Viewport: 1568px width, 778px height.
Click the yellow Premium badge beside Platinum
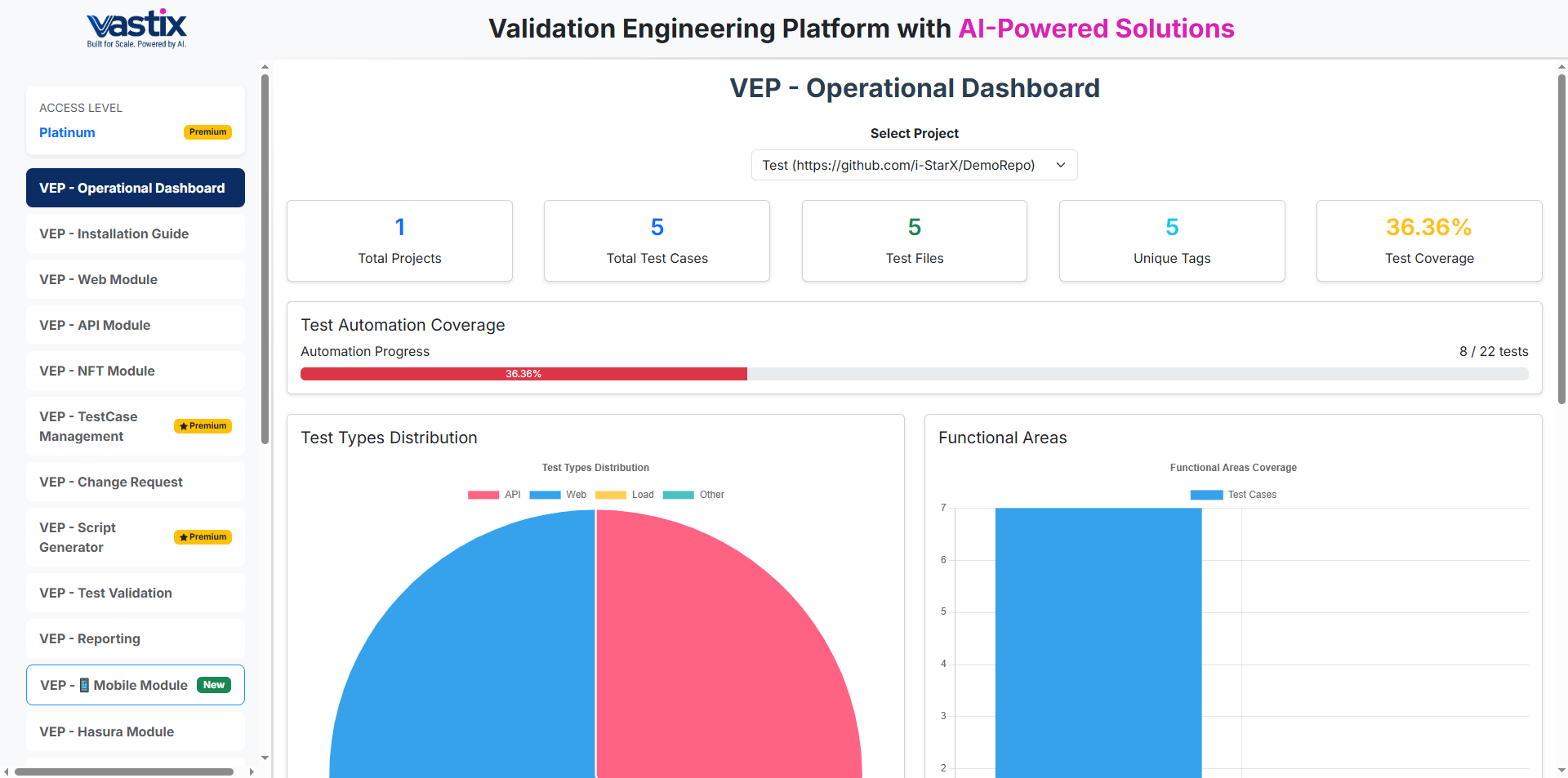pyautogui.click(x=207, y=132)
